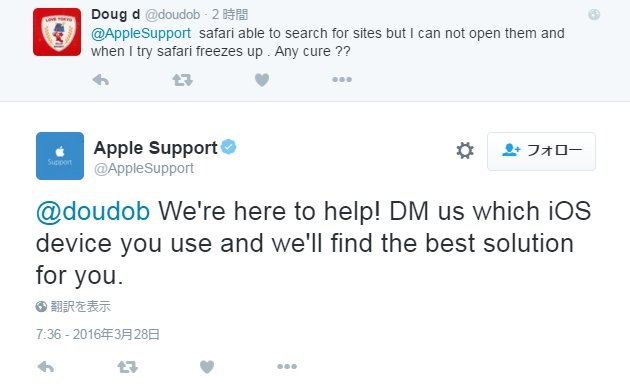Viewport: 630px width, 391px height.
Task: Open the @doudob mention in Apple's reply
Action: (x=93, y=211)
